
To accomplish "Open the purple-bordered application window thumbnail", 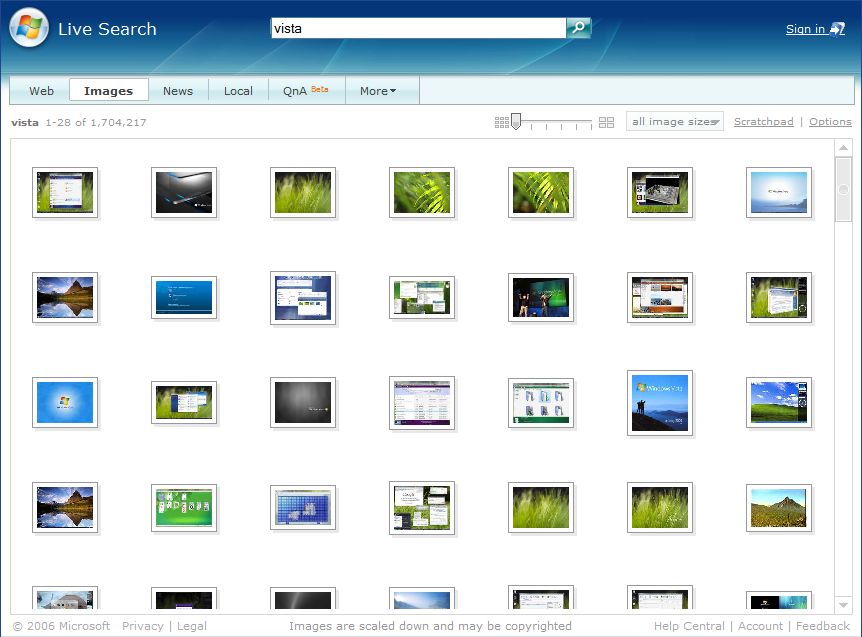I will (x=422, y=403).
